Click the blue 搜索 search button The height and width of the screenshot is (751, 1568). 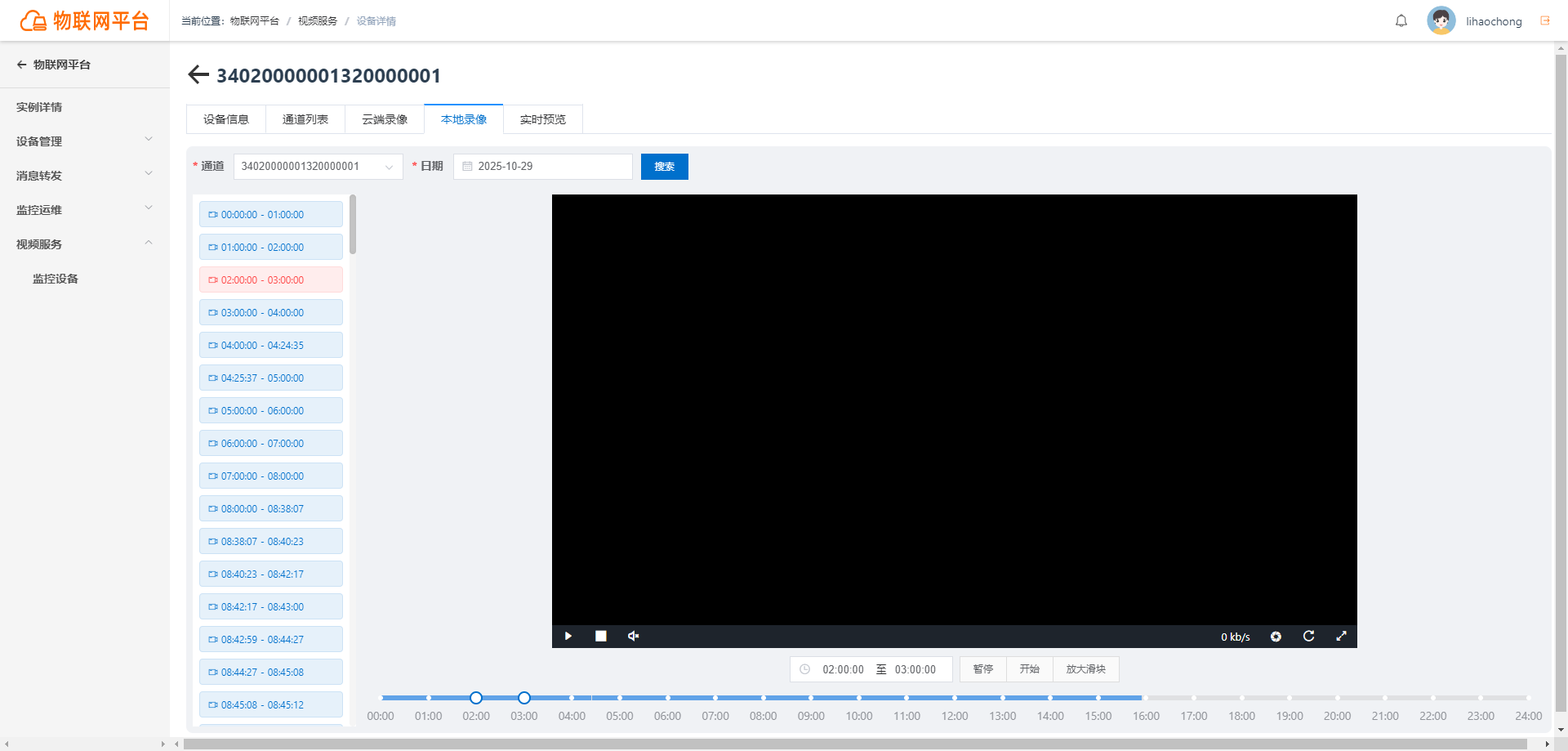[x=665, y=167]
